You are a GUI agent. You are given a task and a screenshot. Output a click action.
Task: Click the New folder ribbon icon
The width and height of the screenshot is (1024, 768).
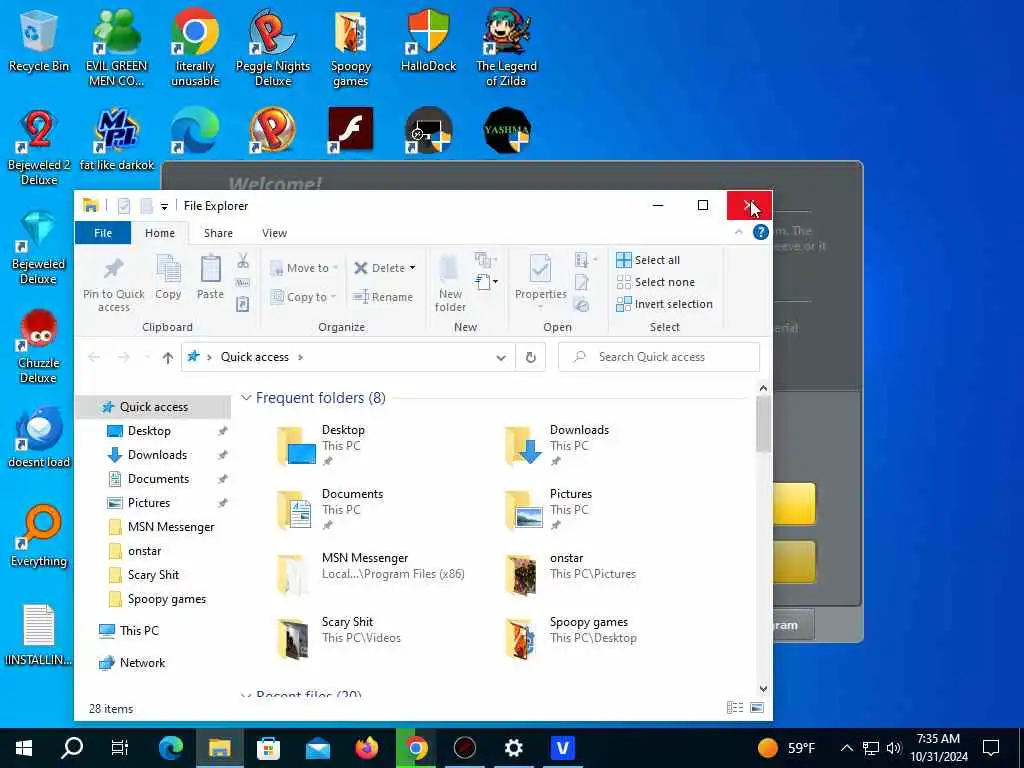(x=450, y=283)
